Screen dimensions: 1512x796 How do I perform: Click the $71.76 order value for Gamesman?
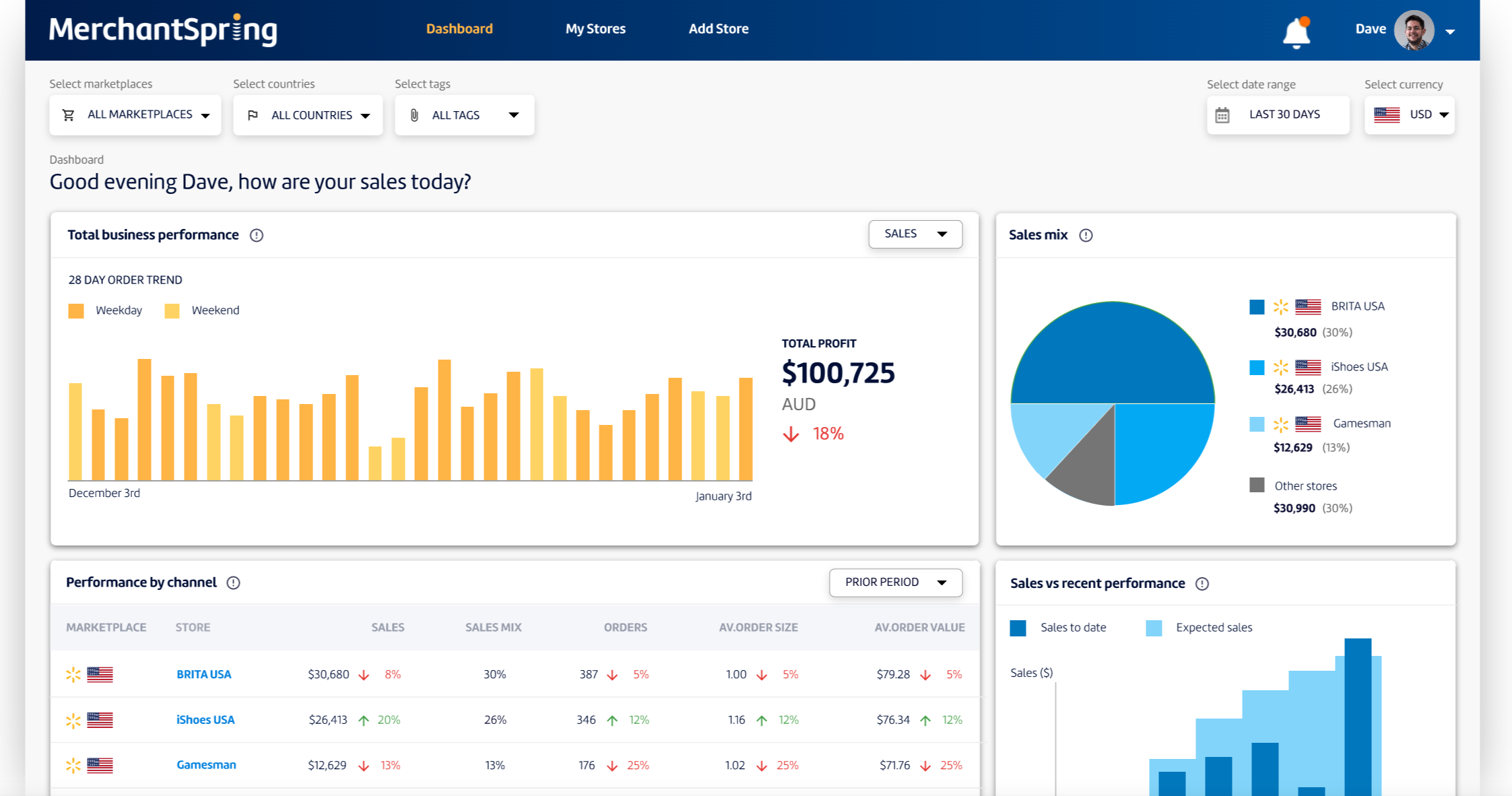894,765
